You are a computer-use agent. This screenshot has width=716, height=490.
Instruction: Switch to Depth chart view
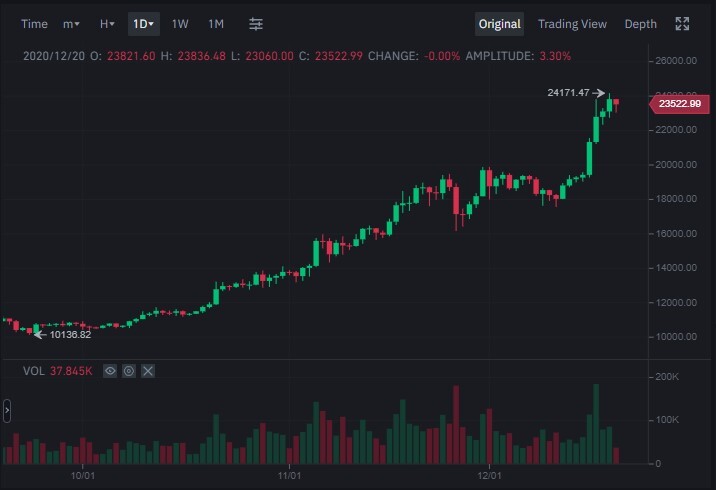(640, 24)
